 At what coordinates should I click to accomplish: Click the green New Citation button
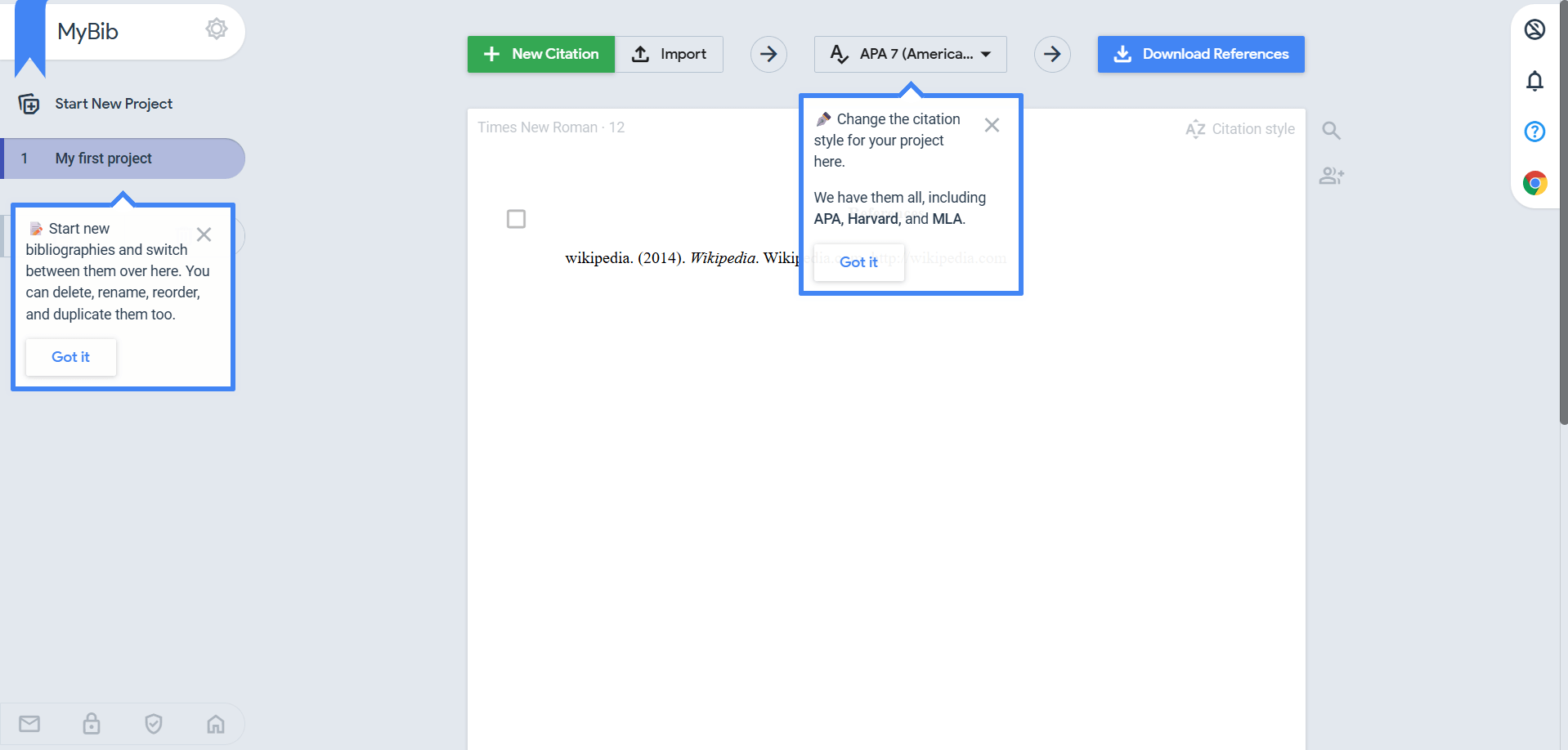(540, 54)
